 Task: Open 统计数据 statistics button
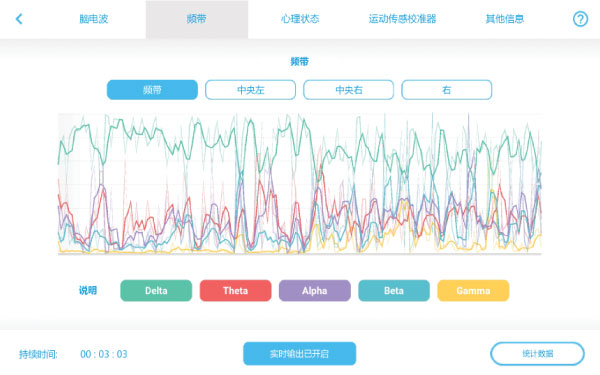click(537, 354)
